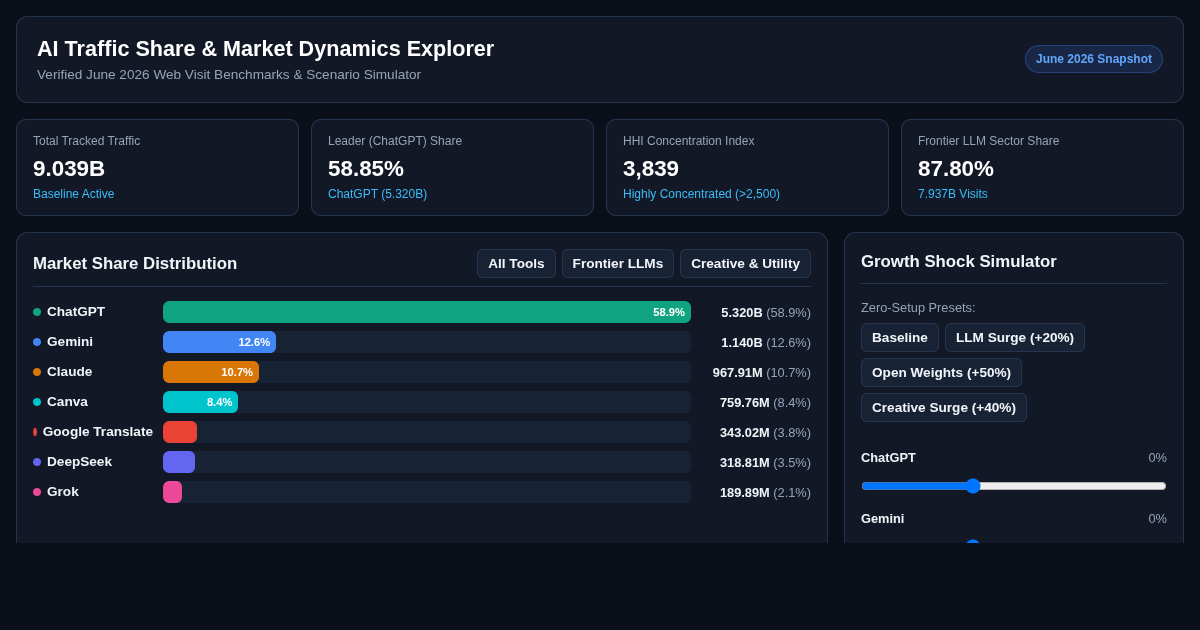Click the Canva legend dot
Screen dimensions: 1200x630
[37, 402]
